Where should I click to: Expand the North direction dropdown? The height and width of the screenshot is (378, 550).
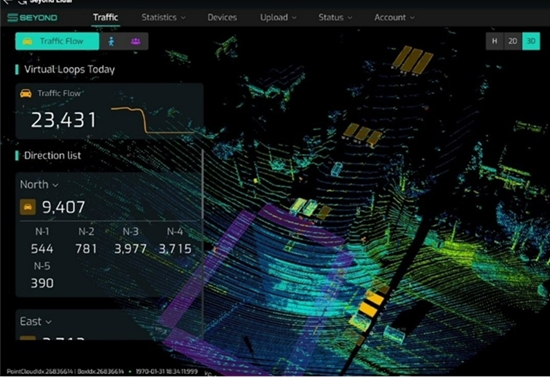pyautogui.click(x=39, y=184)
